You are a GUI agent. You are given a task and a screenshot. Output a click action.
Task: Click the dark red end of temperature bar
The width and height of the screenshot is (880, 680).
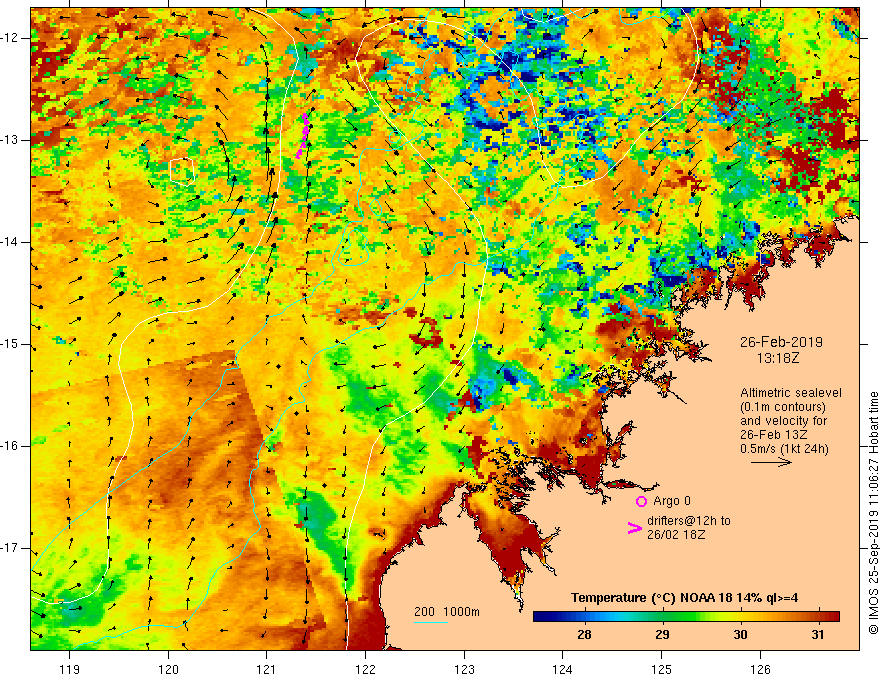coord(833,616)
